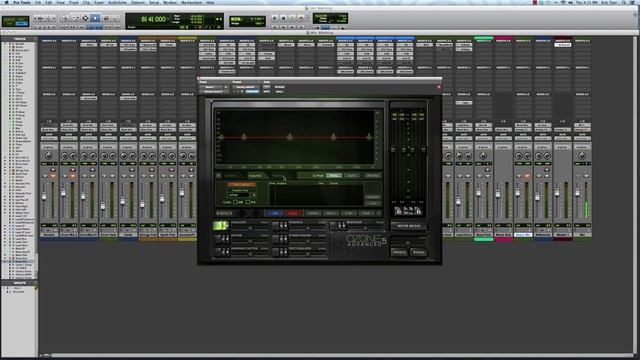Click the transport Stop button
Viewport: 640px width, 360px height.
click(283, 18)
